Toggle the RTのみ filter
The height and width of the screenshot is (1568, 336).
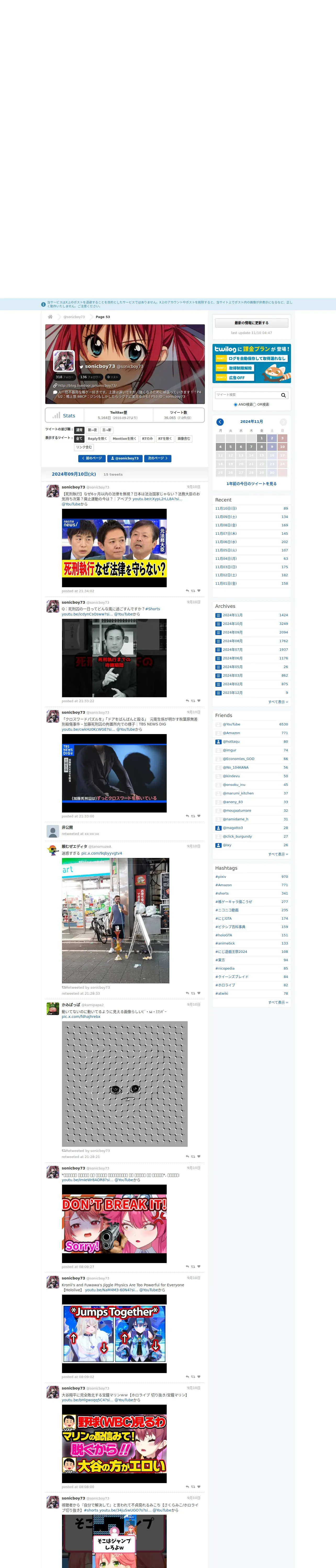pyautogui.click(x=148, y=438)
